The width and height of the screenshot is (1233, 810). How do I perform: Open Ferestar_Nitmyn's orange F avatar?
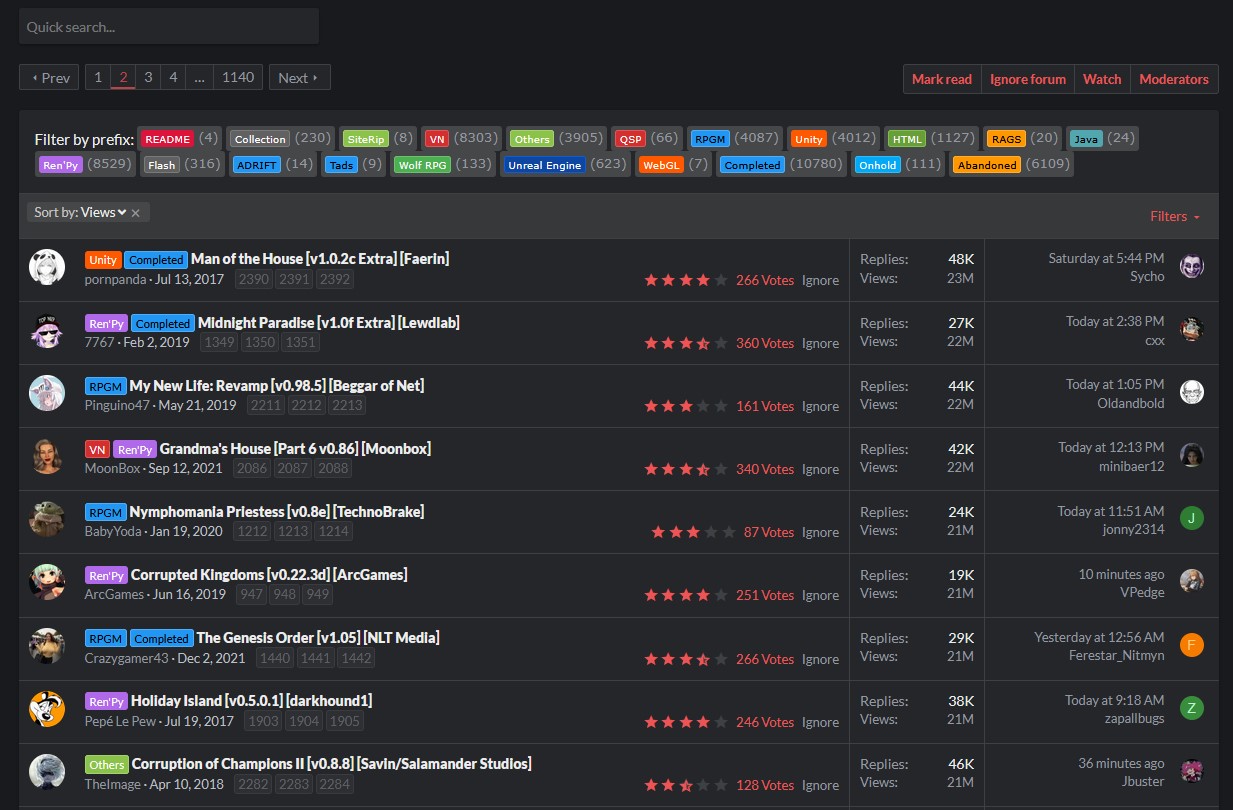[x=1191, y=644]
